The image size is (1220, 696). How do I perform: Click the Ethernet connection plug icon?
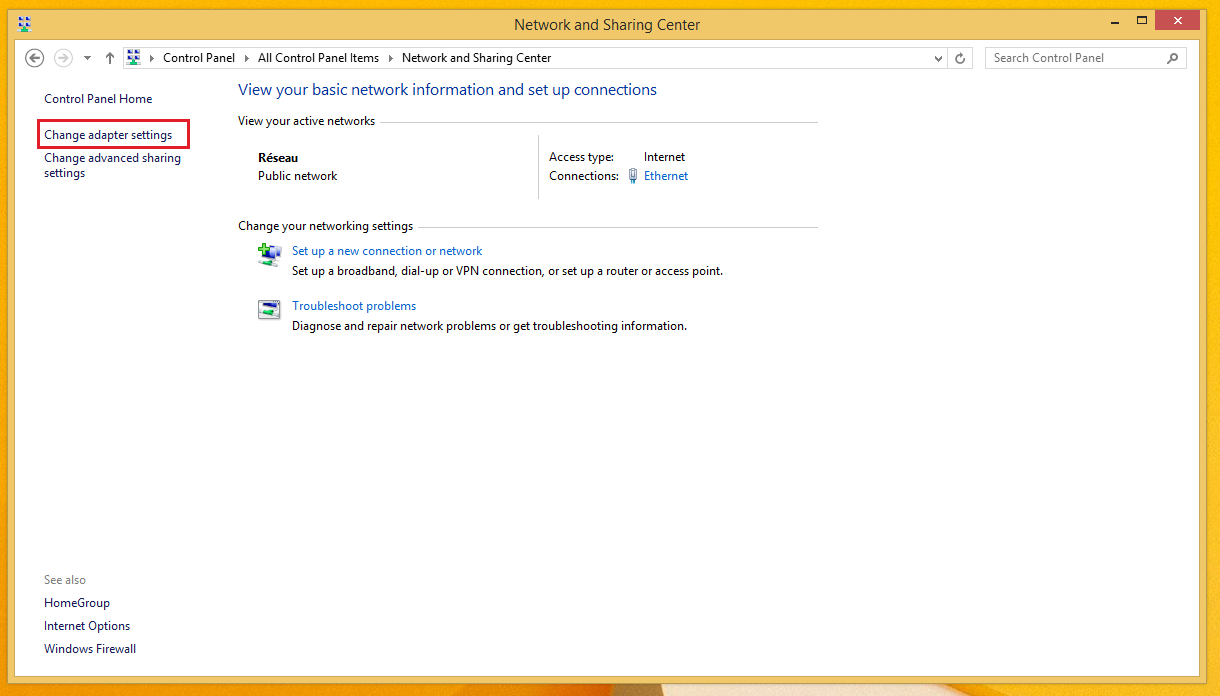tap(633, 176)
